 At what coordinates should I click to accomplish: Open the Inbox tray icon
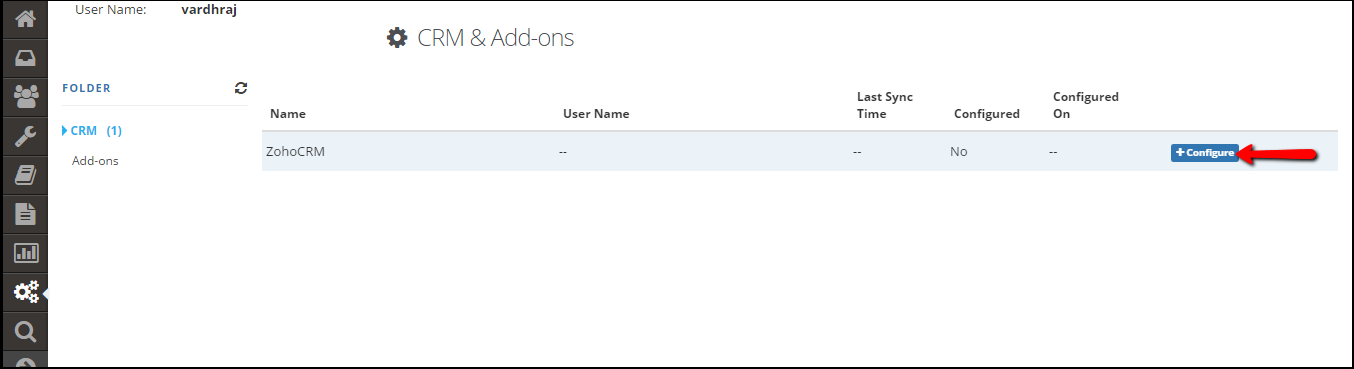click(25, 58)
